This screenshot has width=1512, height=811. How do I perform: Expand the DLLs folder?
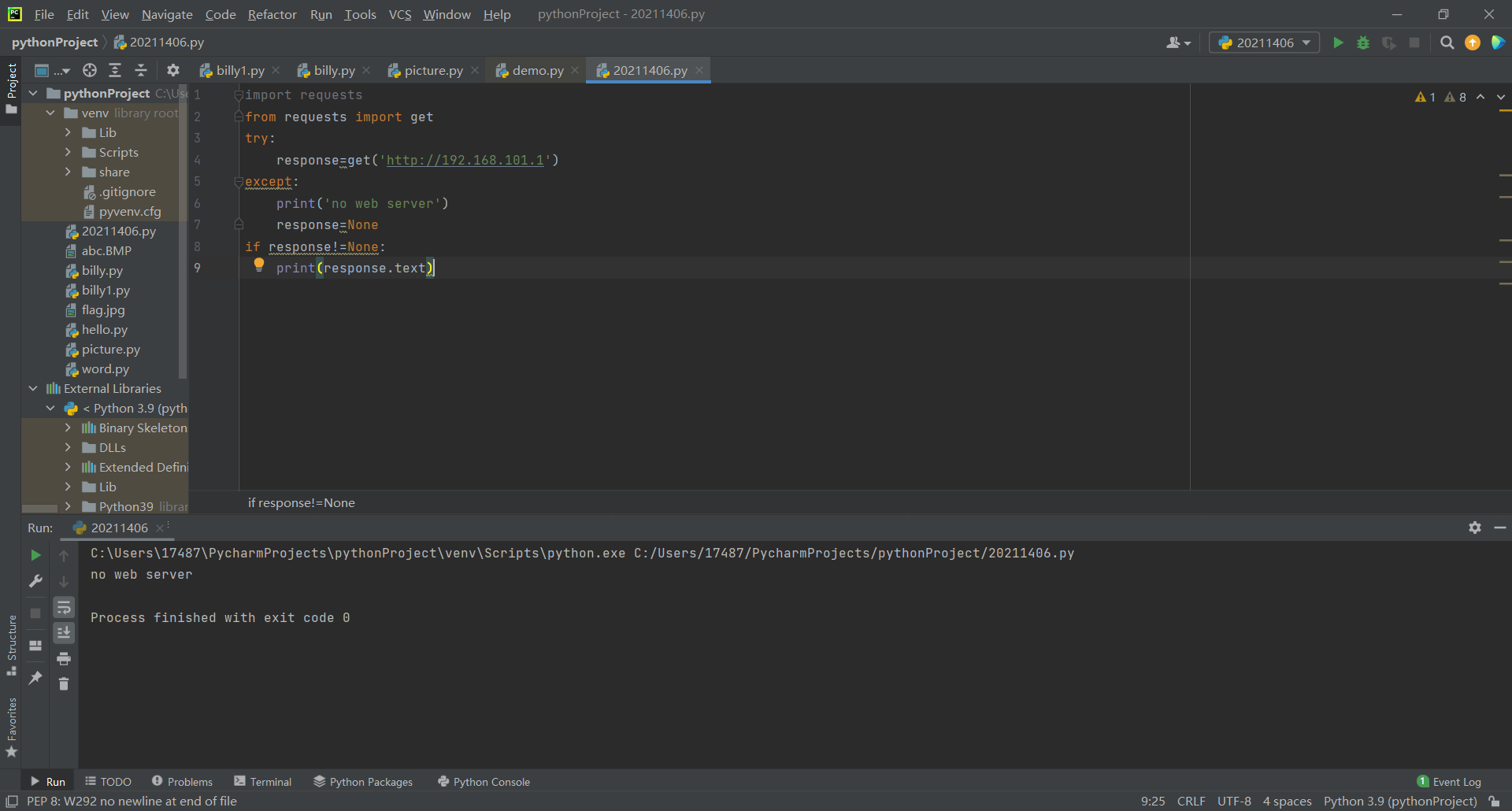tap(68, 447)
